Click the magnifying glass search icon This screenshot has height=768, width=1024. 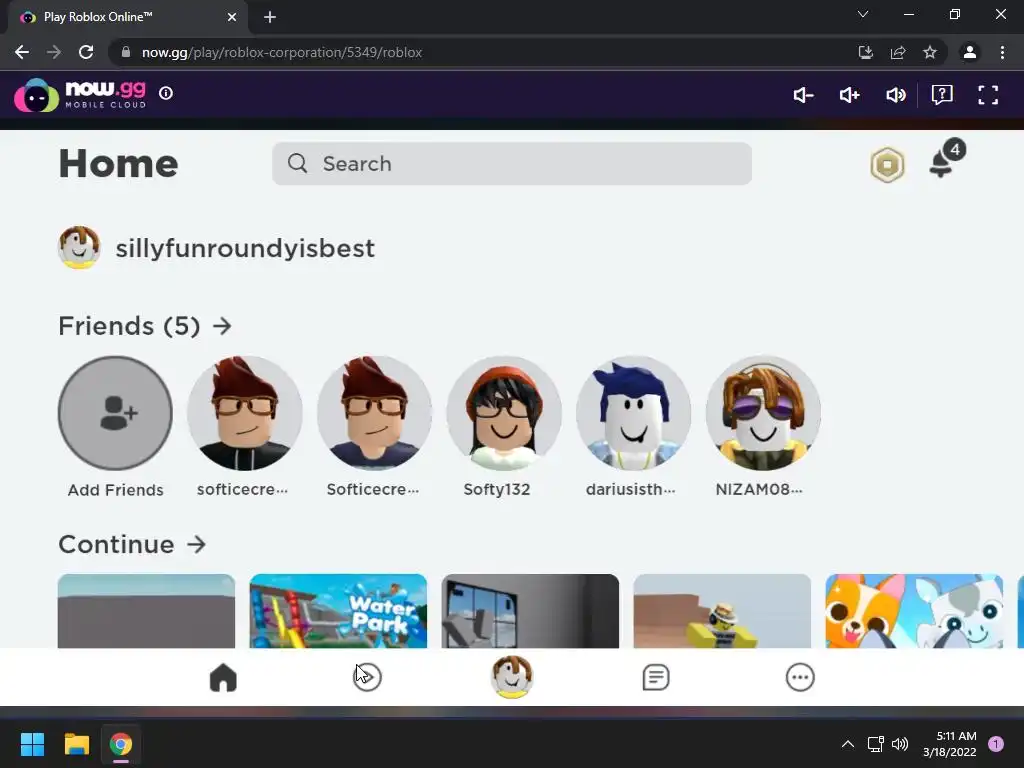[297, 163]
